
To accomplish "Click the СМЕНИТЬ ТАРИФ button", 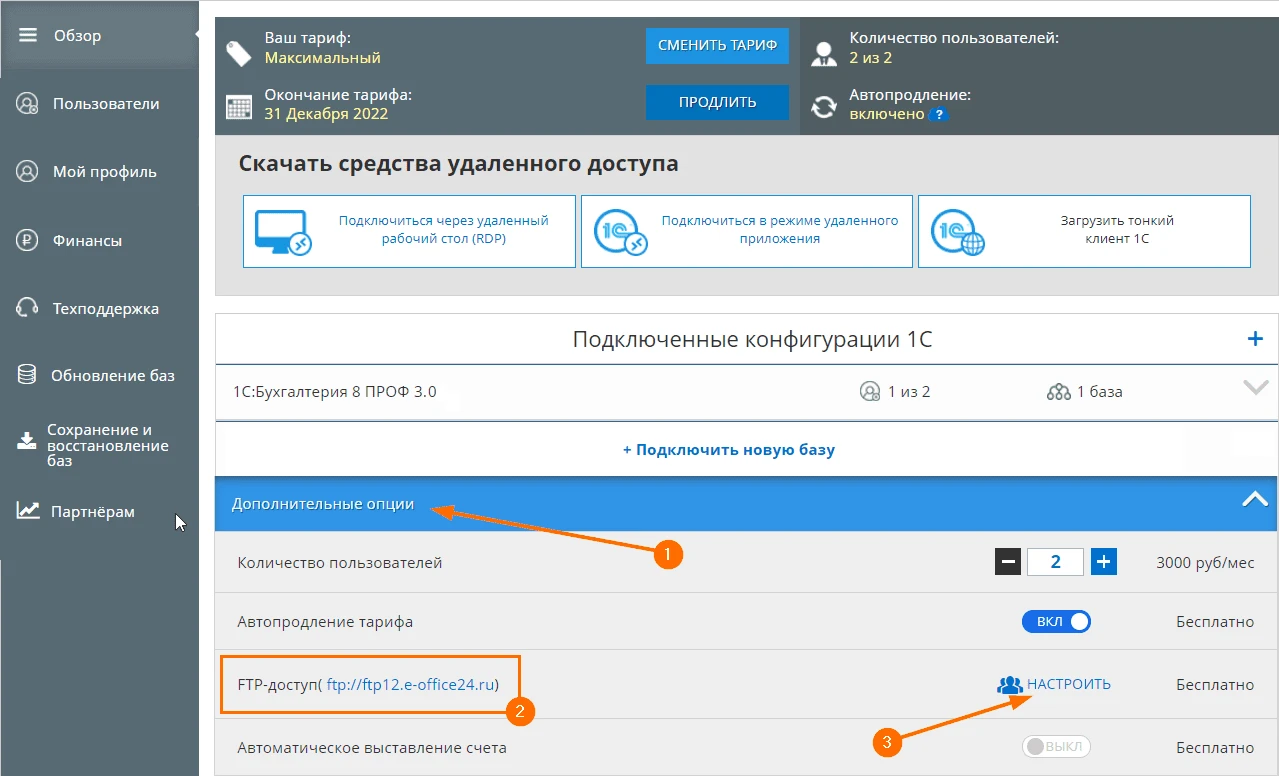I will 717,45.
